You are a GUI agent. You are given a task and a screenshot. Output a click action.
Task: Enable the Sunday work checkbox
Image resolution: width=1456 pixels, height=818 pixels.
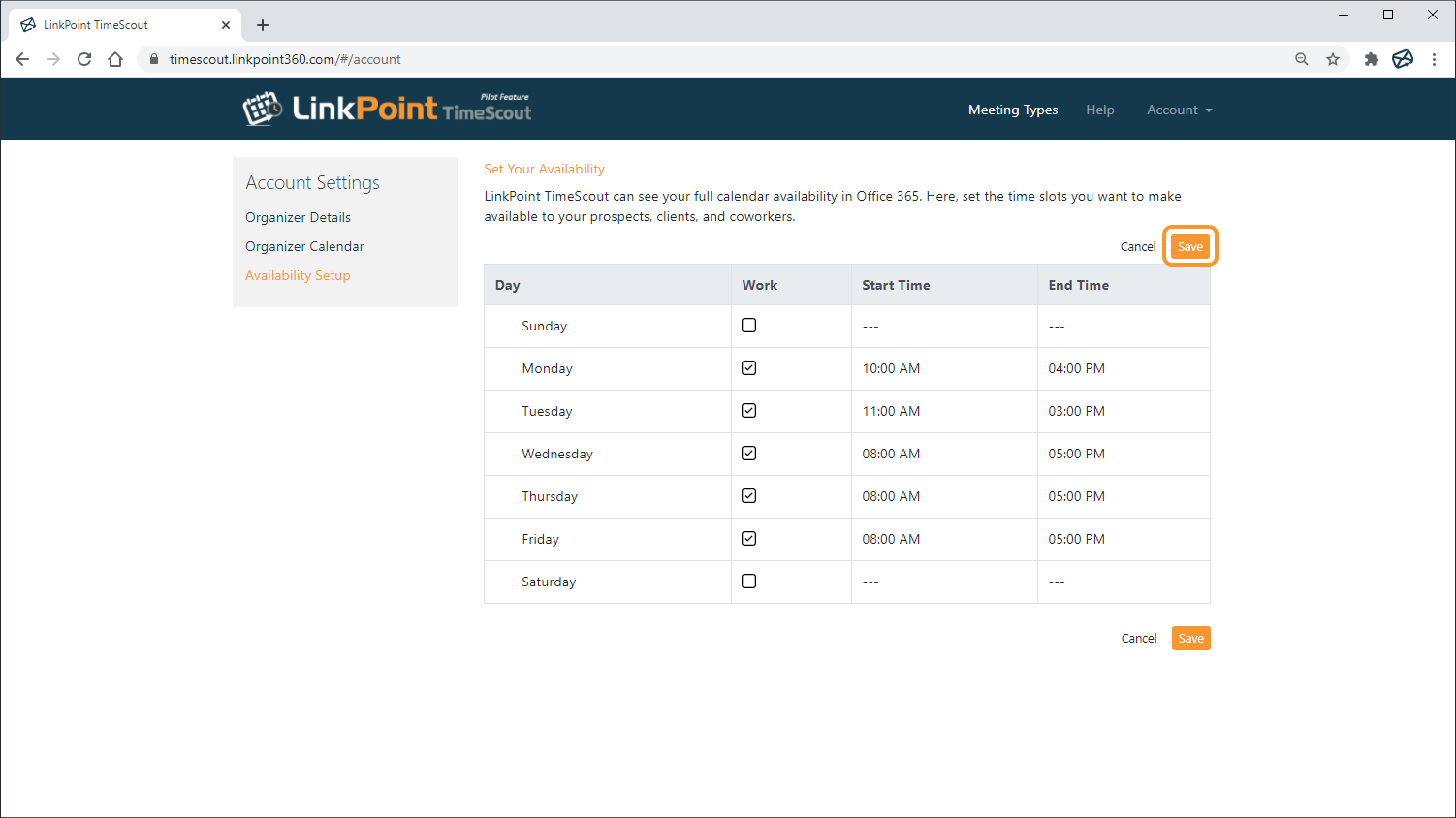click(x=748, y=326)
